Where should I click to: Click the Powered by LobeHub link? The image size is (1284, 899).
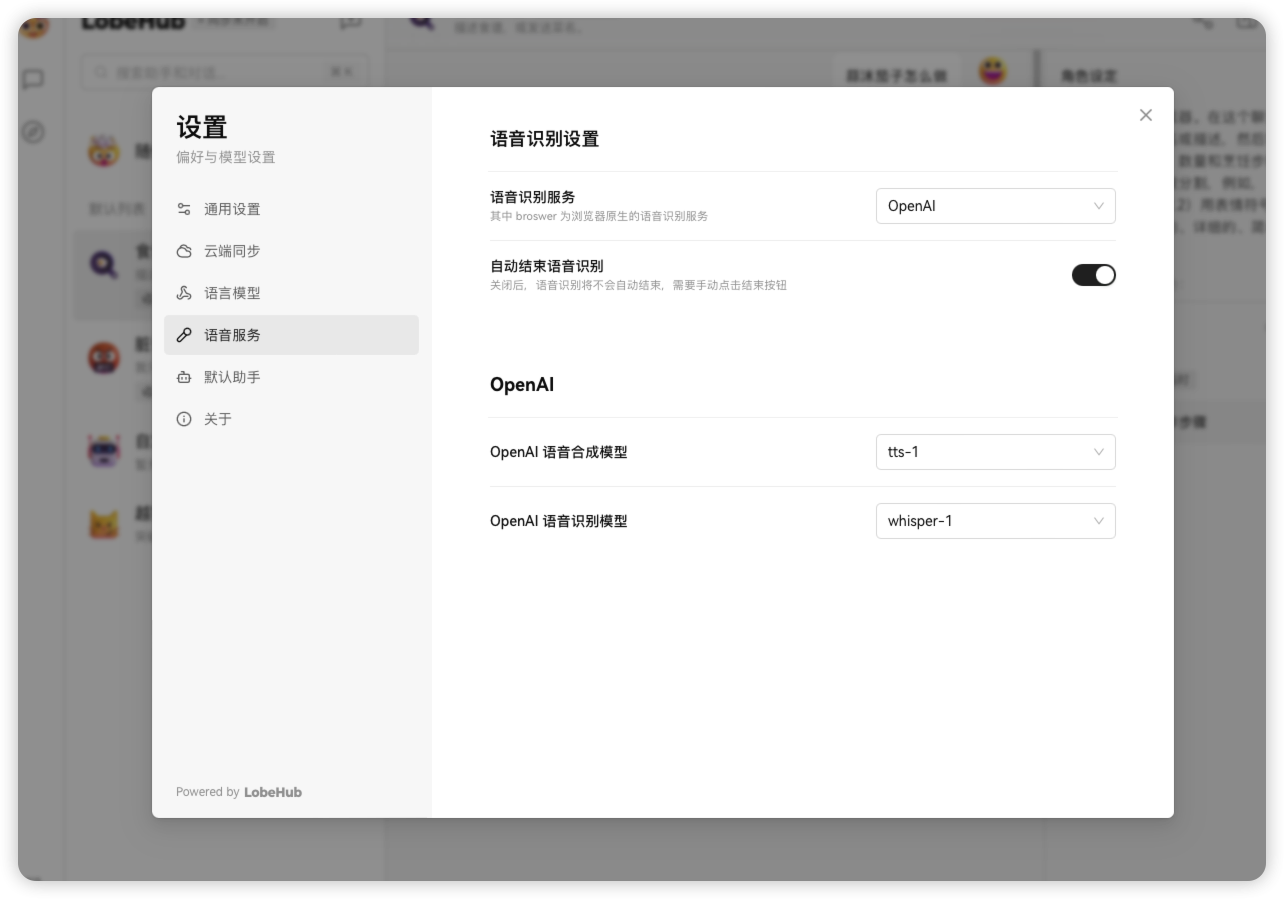tap(239, 791)
